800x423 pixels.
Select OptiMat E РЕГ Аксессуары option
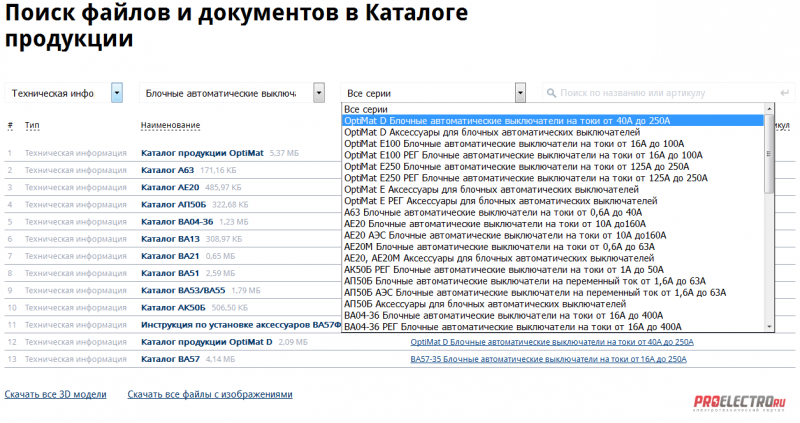tap(553, 201)
